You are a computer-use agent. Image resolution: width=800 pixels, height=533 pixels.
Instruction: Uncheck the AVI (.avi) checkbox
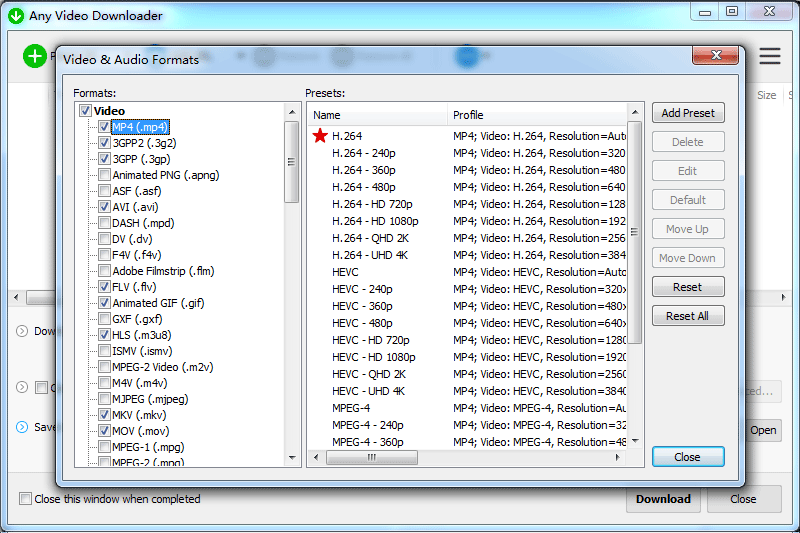[104, 207]
